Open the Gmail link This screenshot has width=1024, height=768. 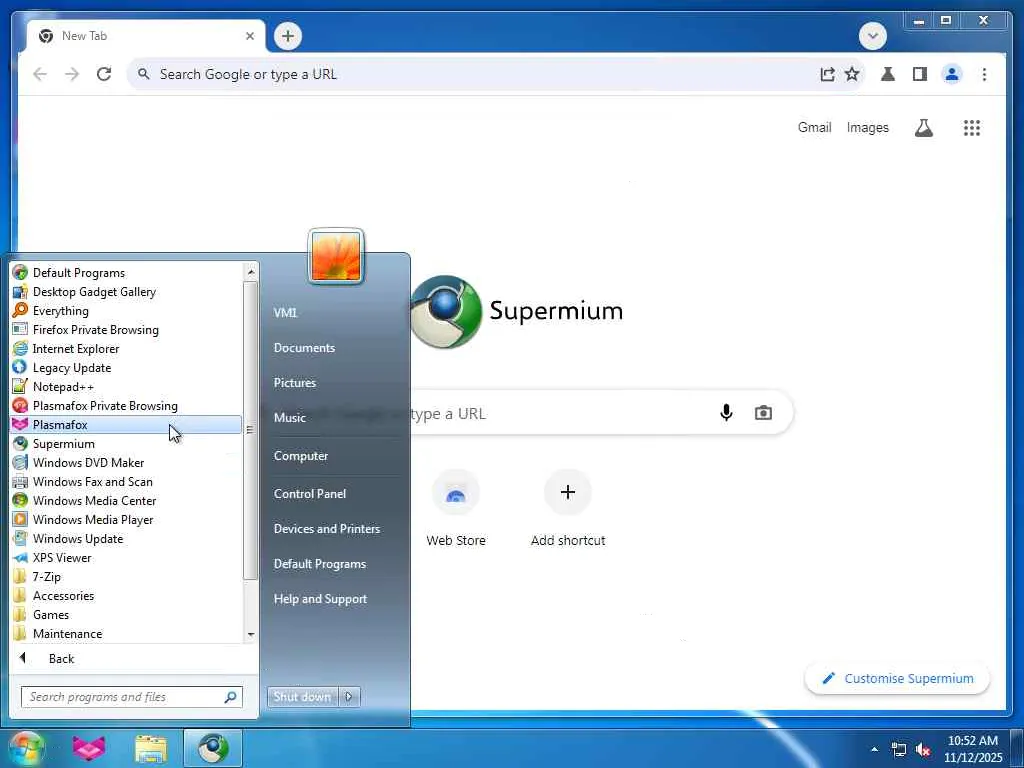(814, 127)
